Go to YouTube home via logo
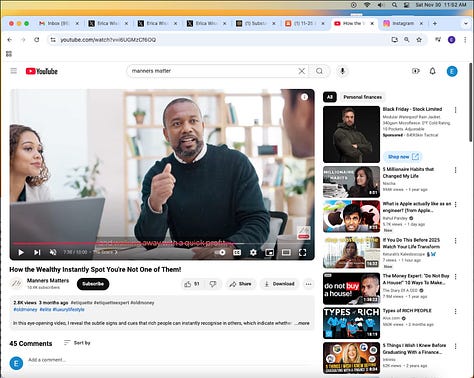Screen dimensions: 474x378 [x=42, y=71]
